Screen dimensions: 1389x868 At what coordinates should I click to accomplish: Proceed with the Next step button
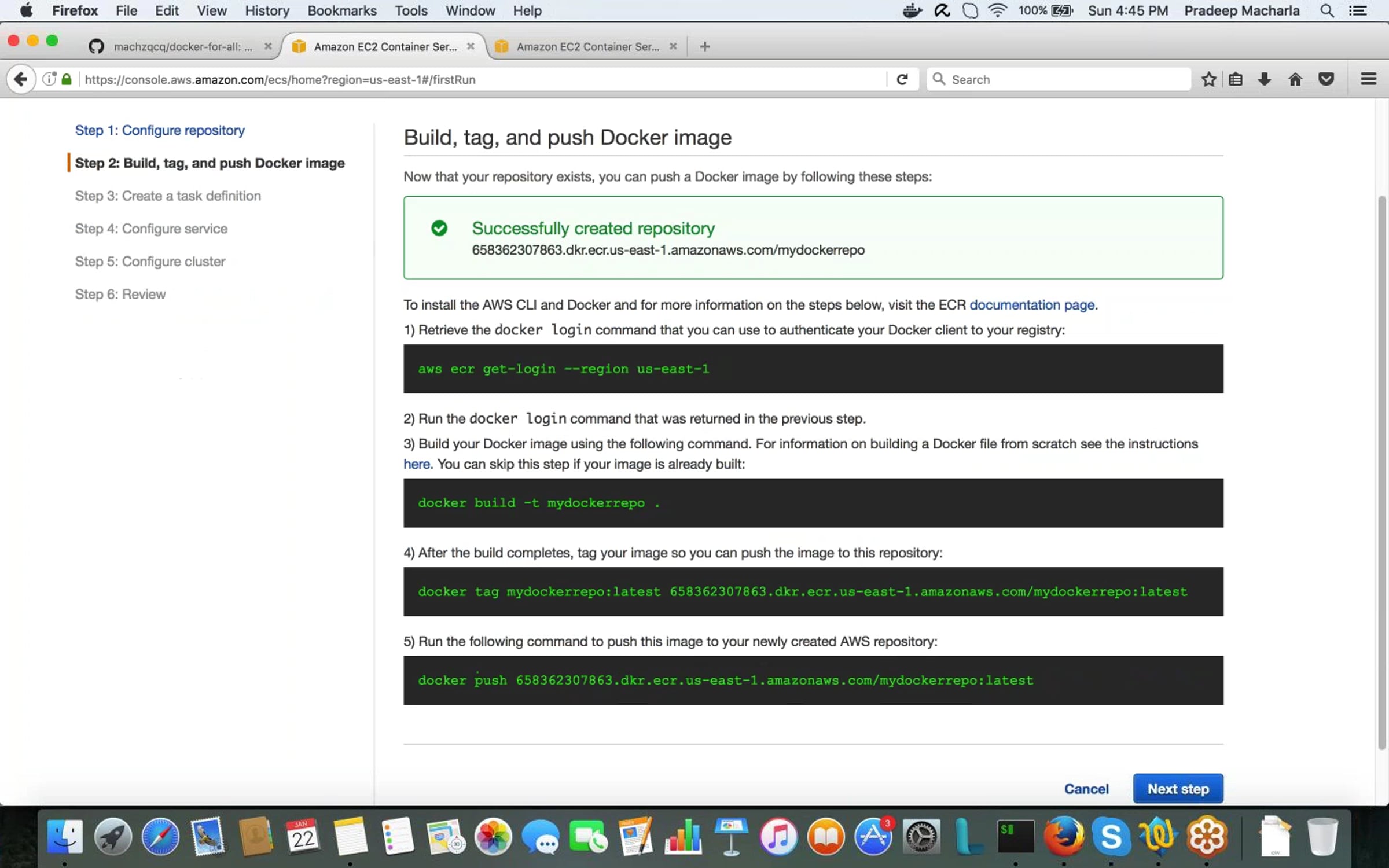(x=1178, y=789)
